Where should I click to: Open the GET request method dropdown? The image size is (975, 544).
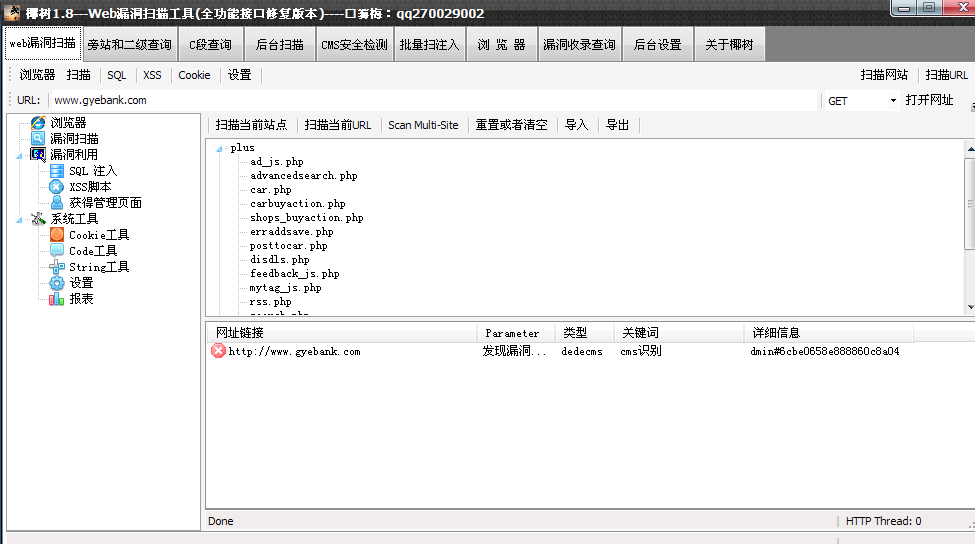click(893, 101)
